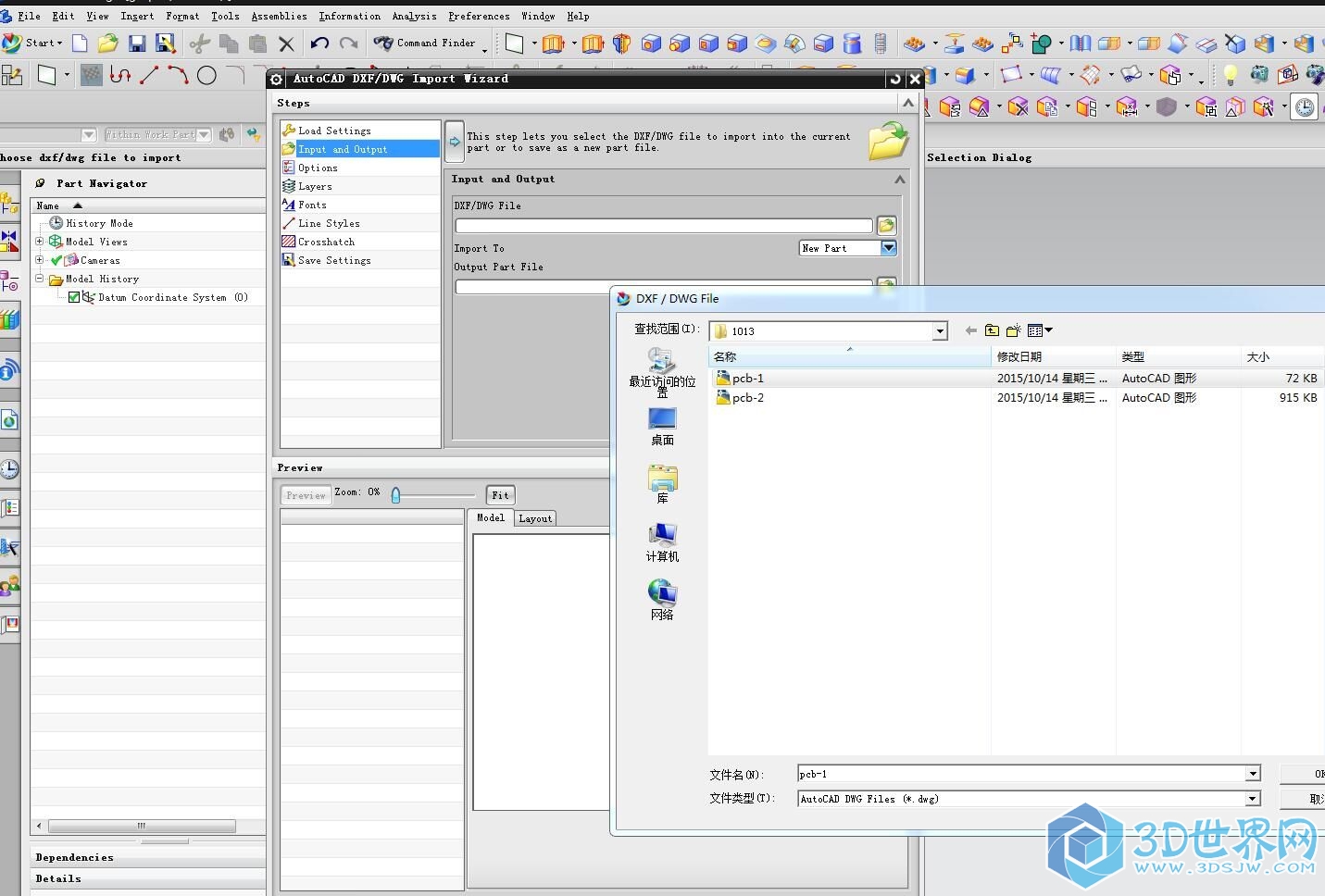Select the Unite boolean icon with the plus sign

[x=1042, y=43]
